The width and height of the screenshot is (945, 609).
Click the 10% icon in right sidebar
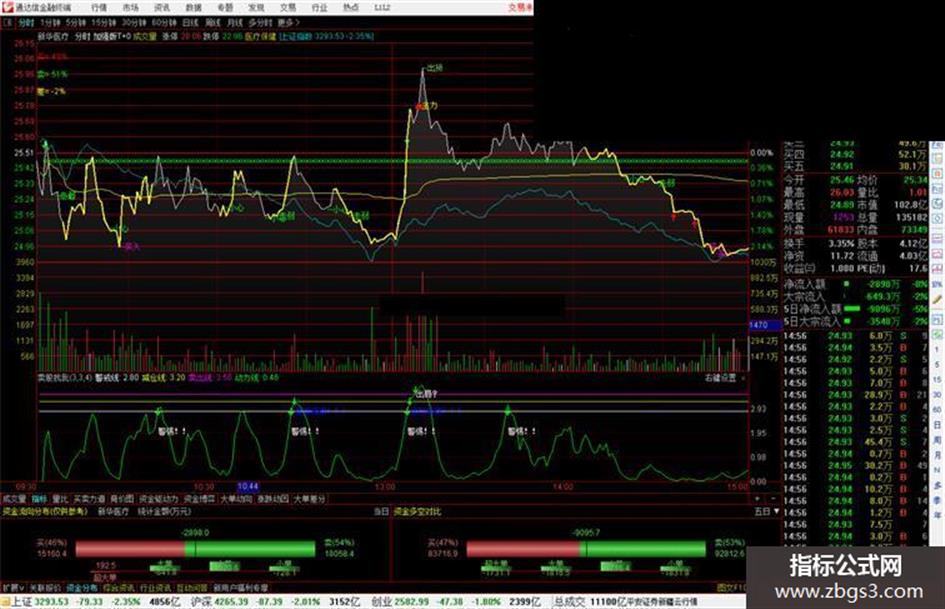[x=937, y=283]
